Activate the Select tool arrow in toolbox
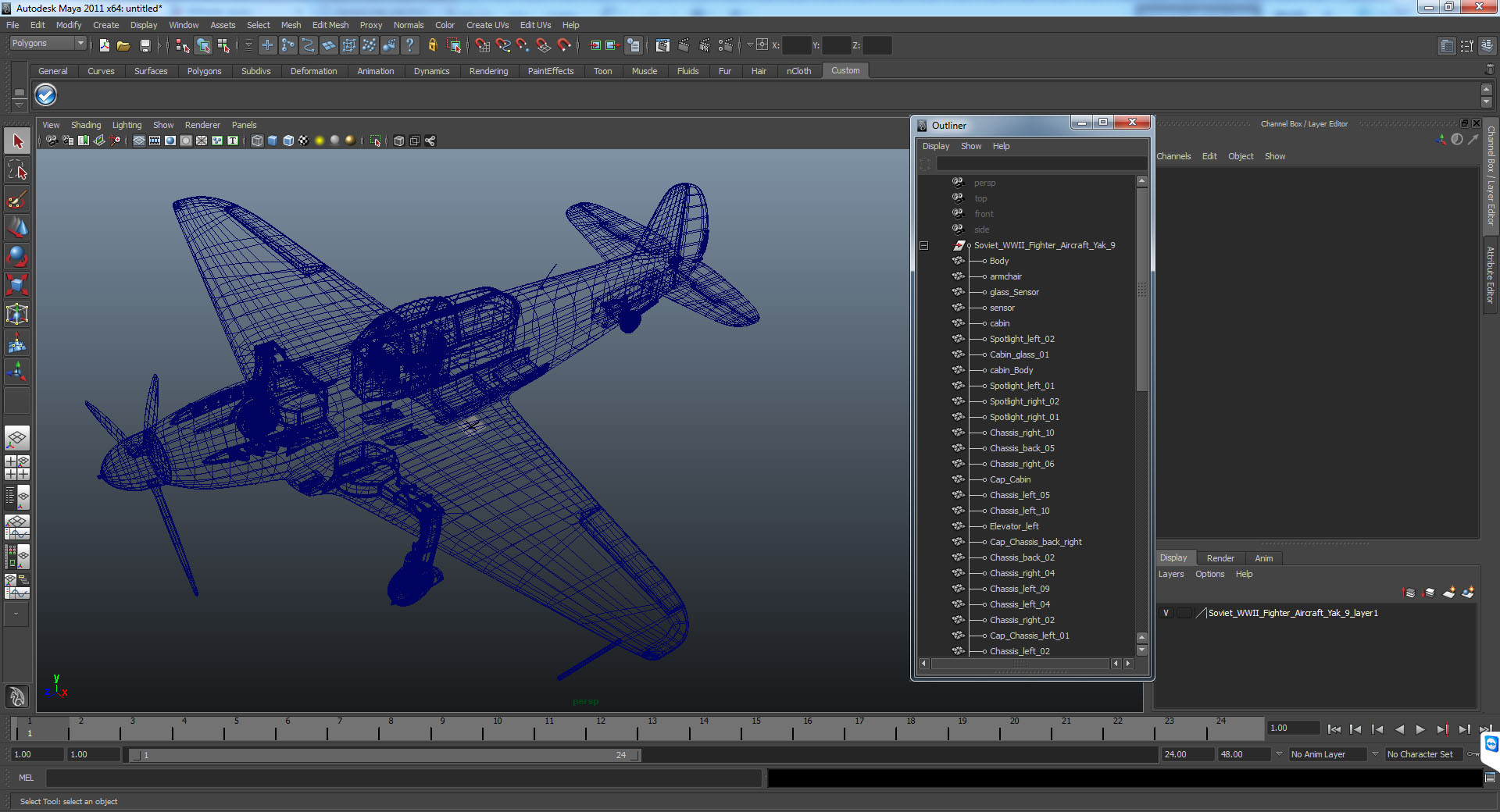 [x=17, y=141]
